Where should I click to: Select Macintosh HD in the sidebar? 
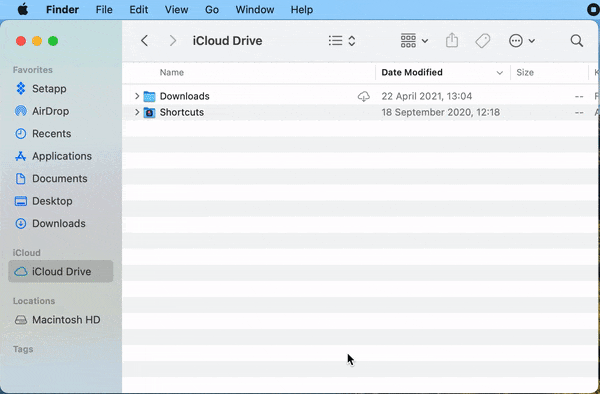(x=60, y=320)
